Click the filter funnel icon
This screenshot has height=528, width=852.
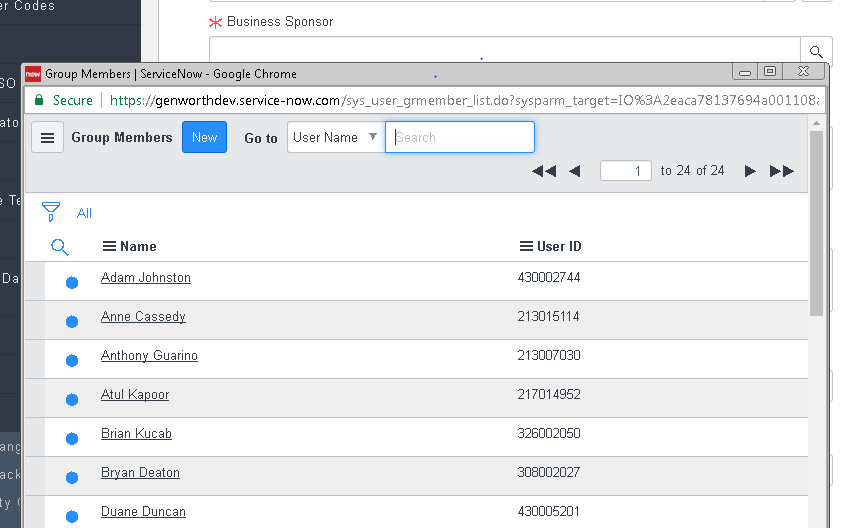pyautogui.click(x=51, y=212)
